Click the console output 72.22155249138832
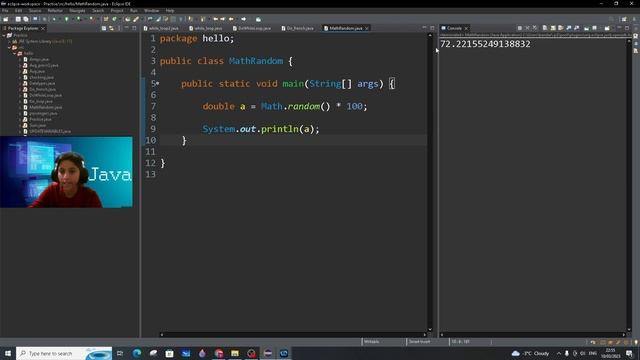This screenshot has width=640, height=360. tap(485, 44)
